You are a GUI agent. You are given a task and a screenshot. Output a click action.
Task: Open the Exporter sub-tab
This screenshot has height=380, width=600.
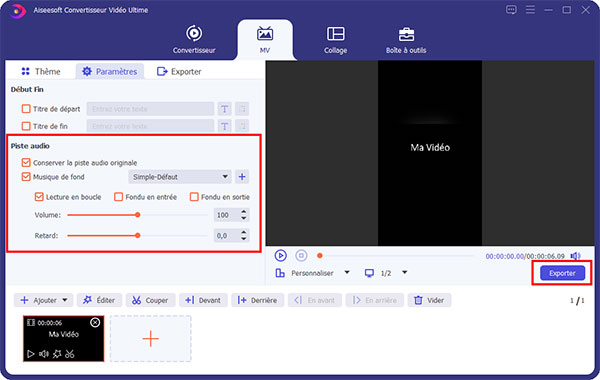click(x=179, y=71)
